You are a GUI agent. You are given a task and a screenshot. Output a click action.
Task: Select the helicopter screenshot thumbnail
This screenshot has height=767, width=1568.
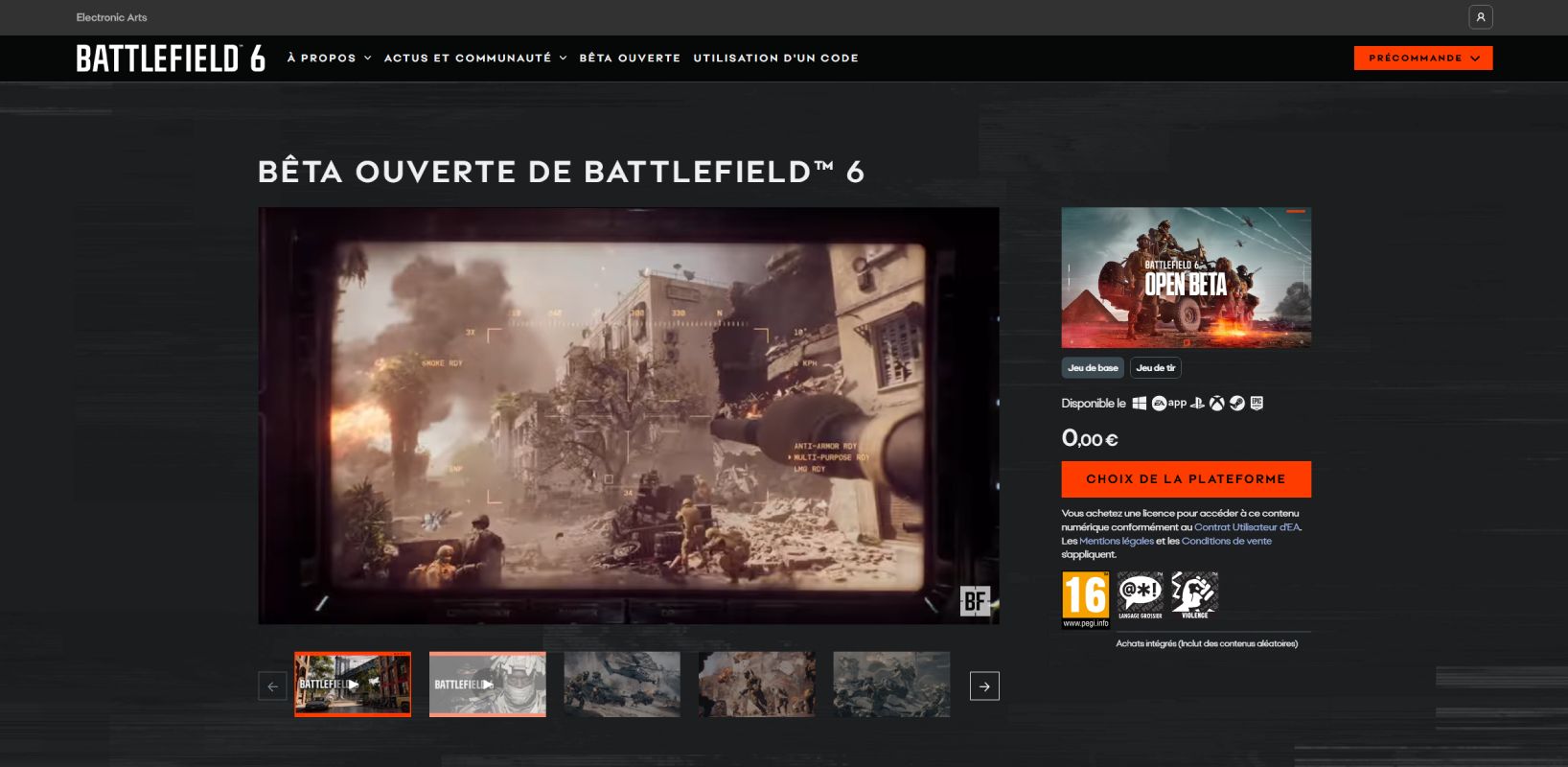click(x=622, y=685)
